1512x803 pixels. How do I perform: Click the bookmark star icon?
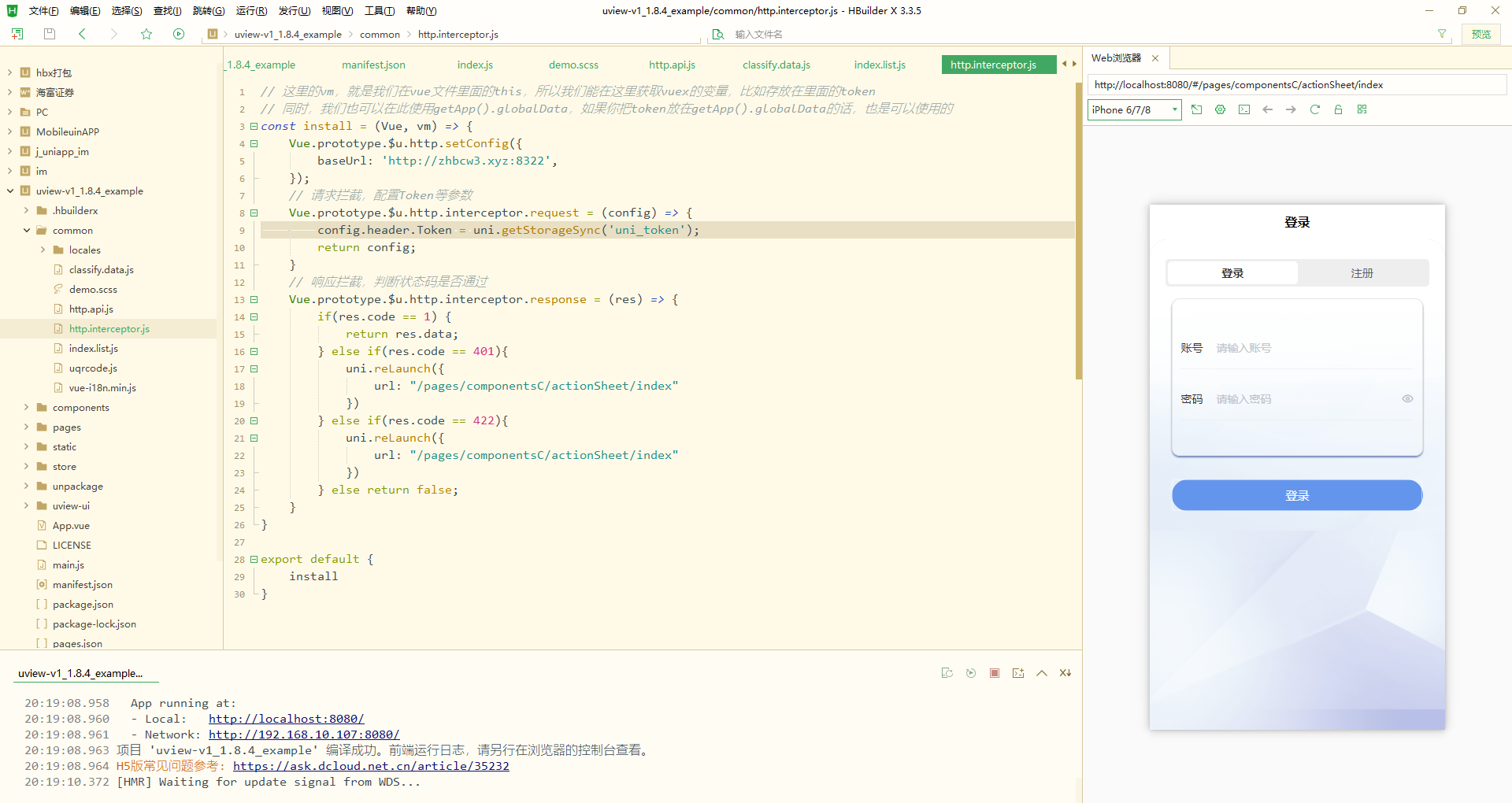146,34
